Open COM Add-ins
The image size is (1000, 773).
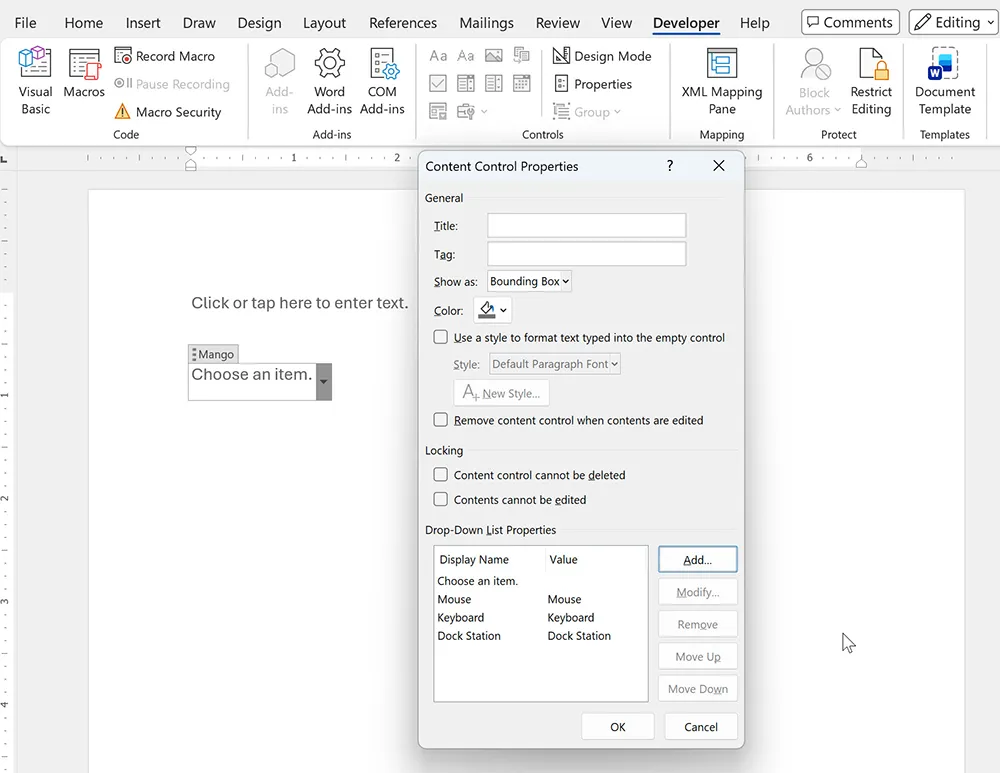pyautogui.click(x=382, y=80)
